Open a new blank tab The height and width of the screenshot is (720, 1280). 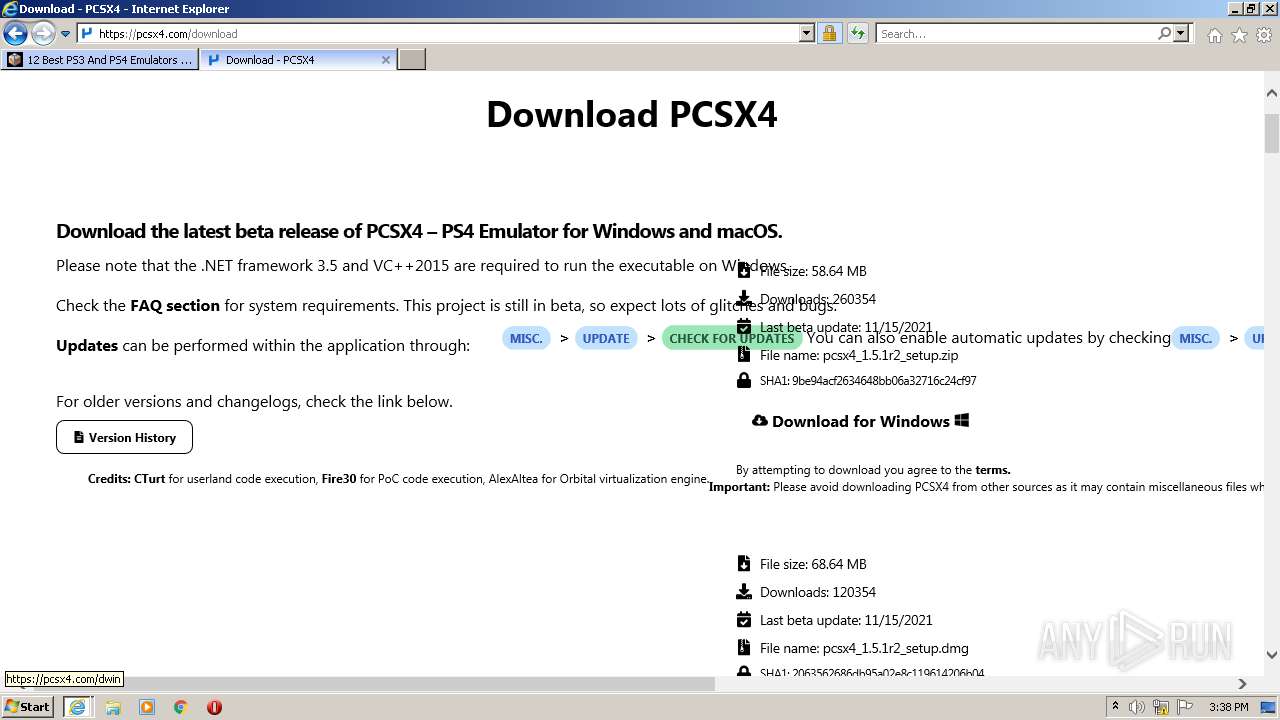click(412, 60)
